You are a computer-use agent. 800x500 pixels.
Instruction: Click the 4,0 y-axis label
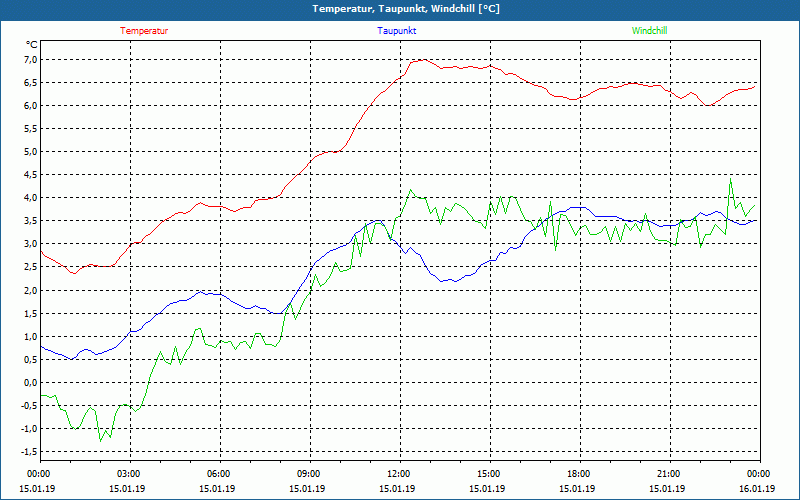point(31,197)
